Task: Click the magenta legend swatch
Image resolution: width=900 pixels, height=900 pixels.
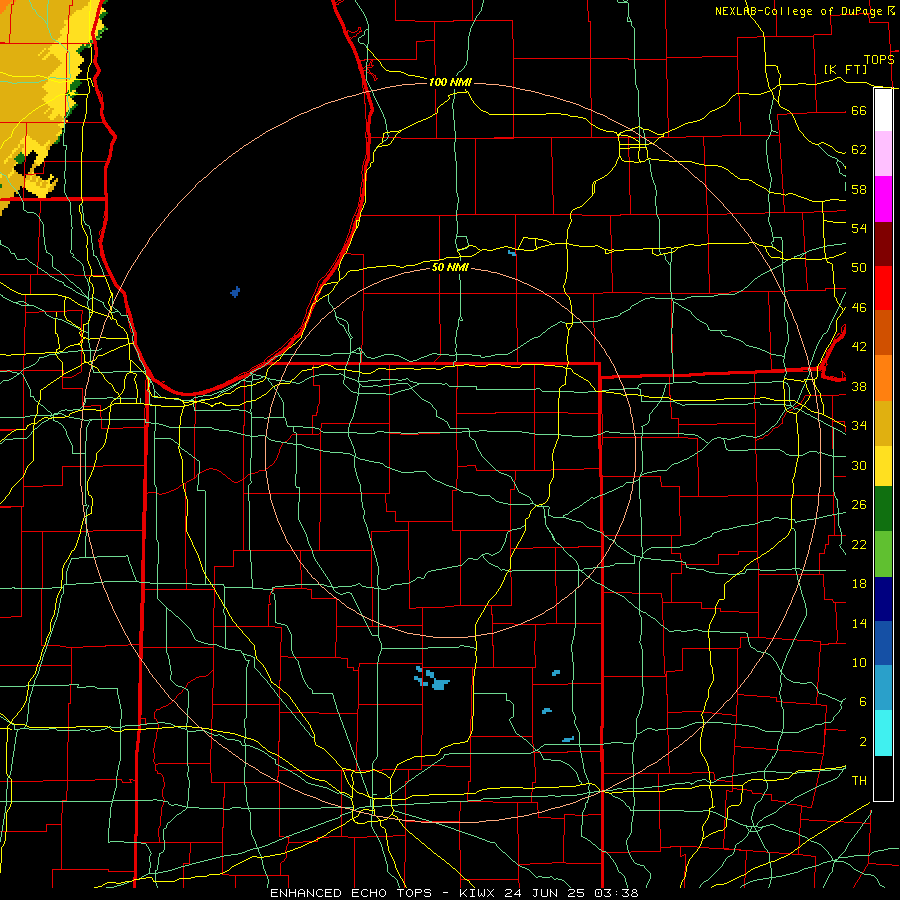Action: [883, 199]
